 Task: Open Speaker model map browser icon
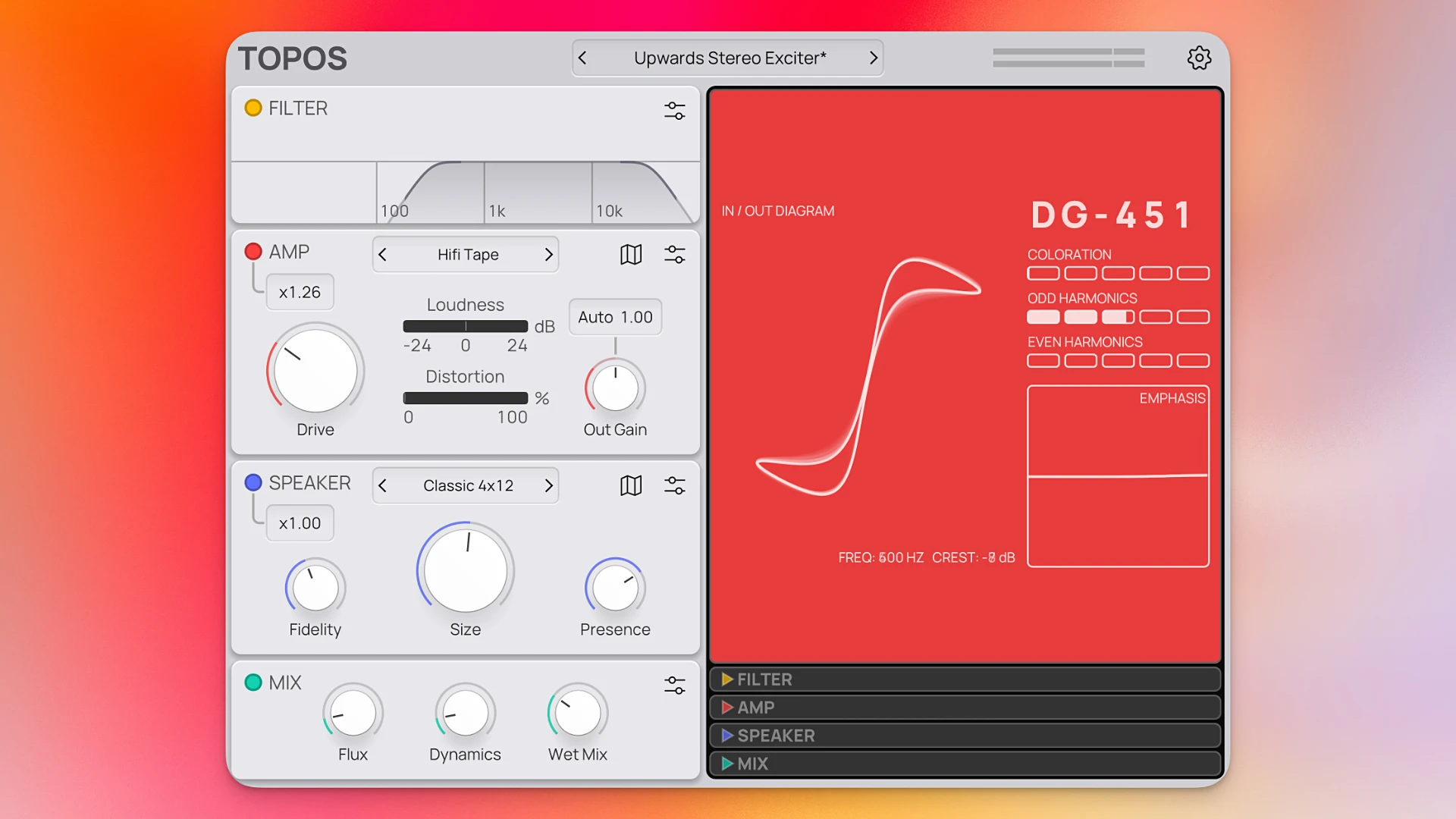631,485
